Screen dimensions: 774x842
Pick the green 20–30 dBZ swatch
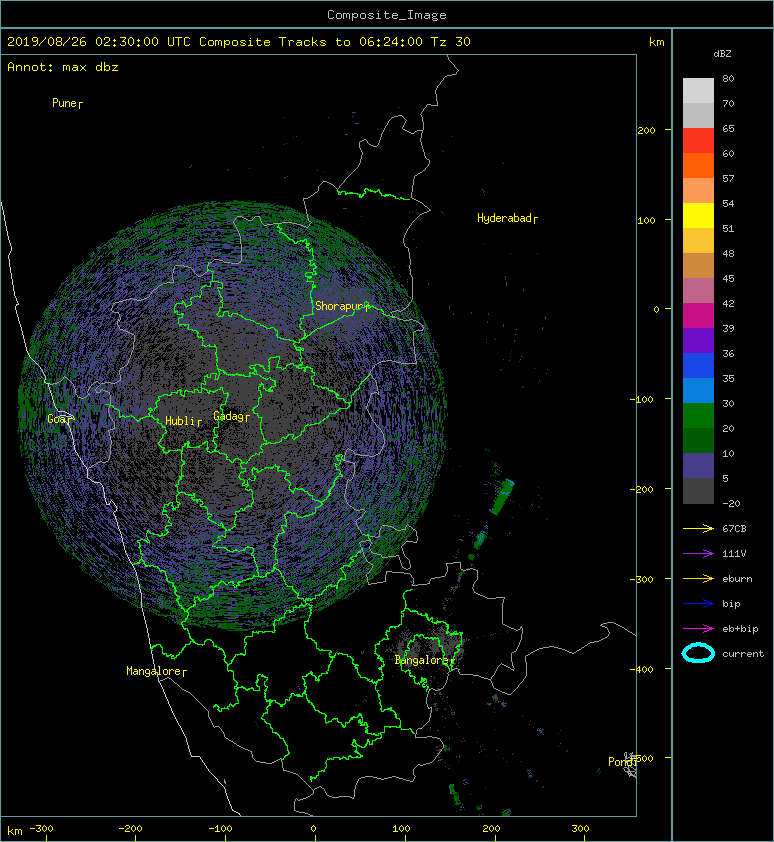[698, 416]
